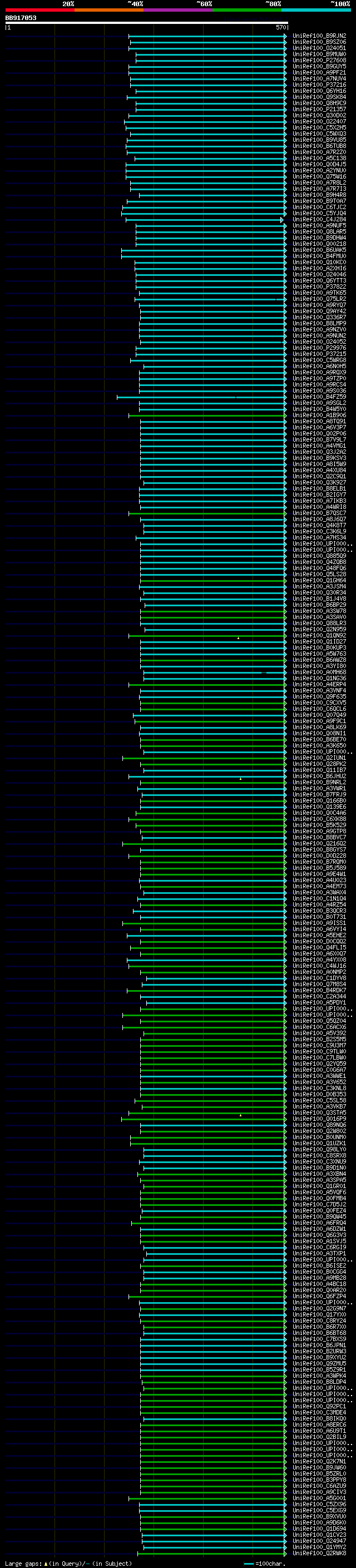Select hit label UniRef100_P37822
This screenshot has height=1568, width=356.
click(319, 286)
